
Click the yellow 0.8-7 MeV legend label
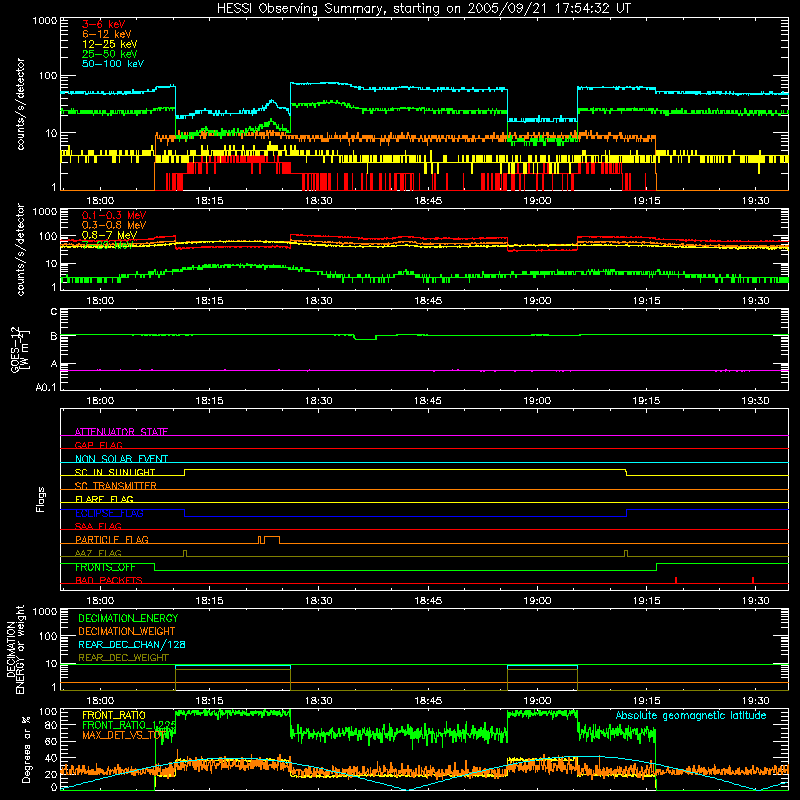tap(110, 235)
